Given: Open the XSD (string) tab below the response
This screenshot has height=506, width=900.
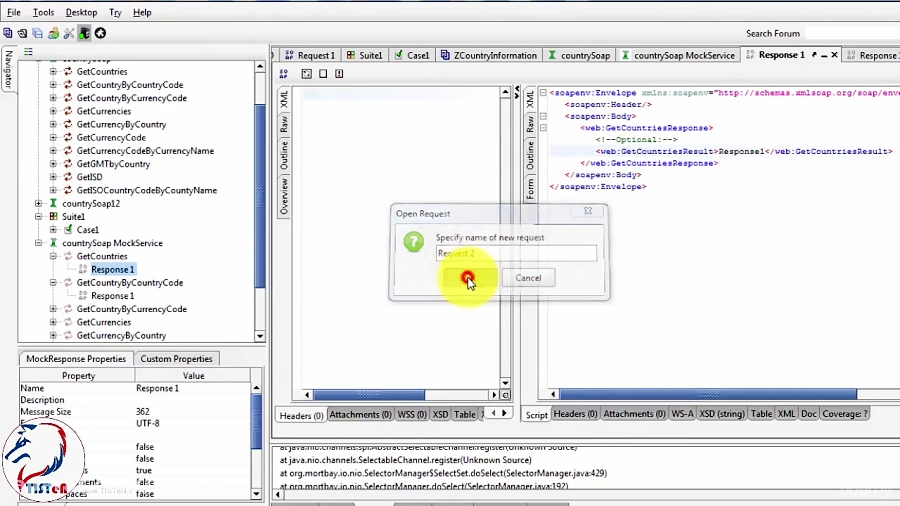Looking at the screenshot, I should tap(722, 414).
